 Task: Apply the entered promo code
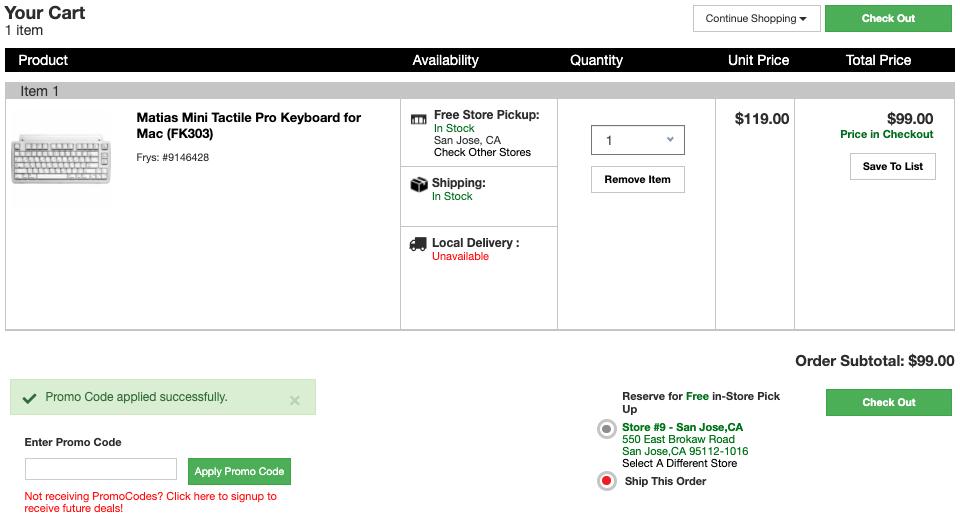(239, 471)
